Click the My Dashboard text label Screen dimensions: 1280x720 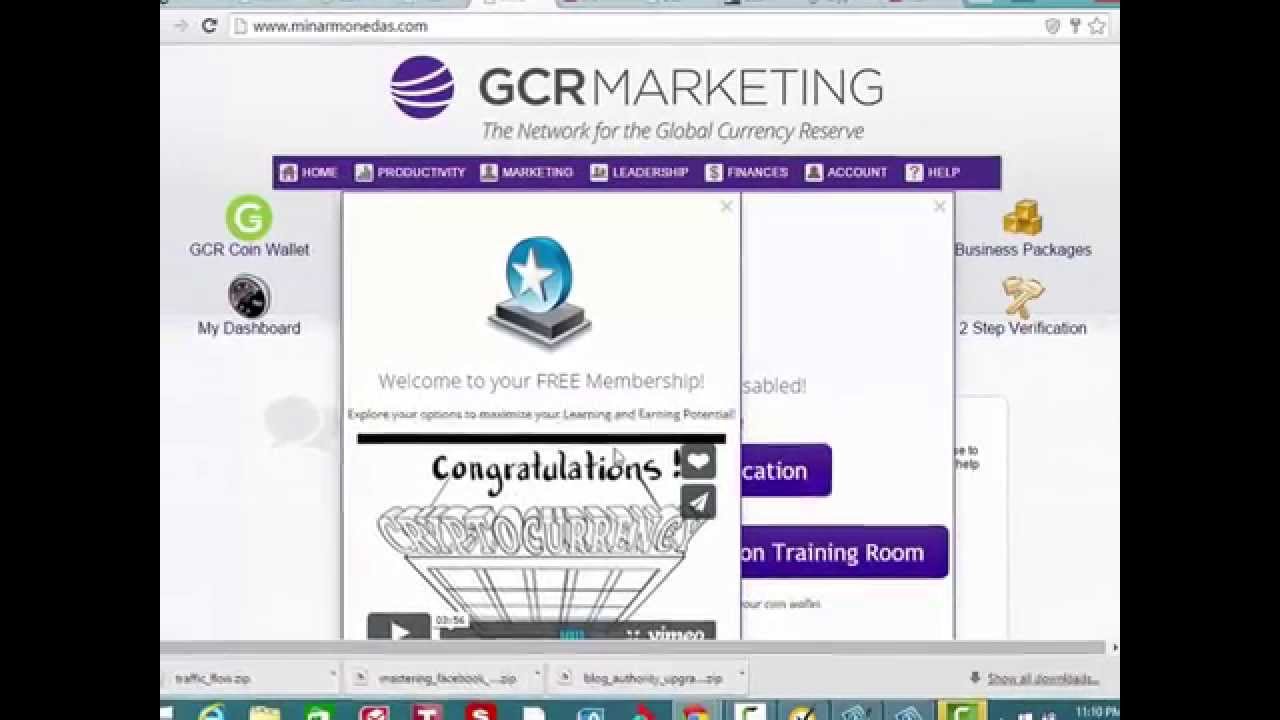pos(249,328)
